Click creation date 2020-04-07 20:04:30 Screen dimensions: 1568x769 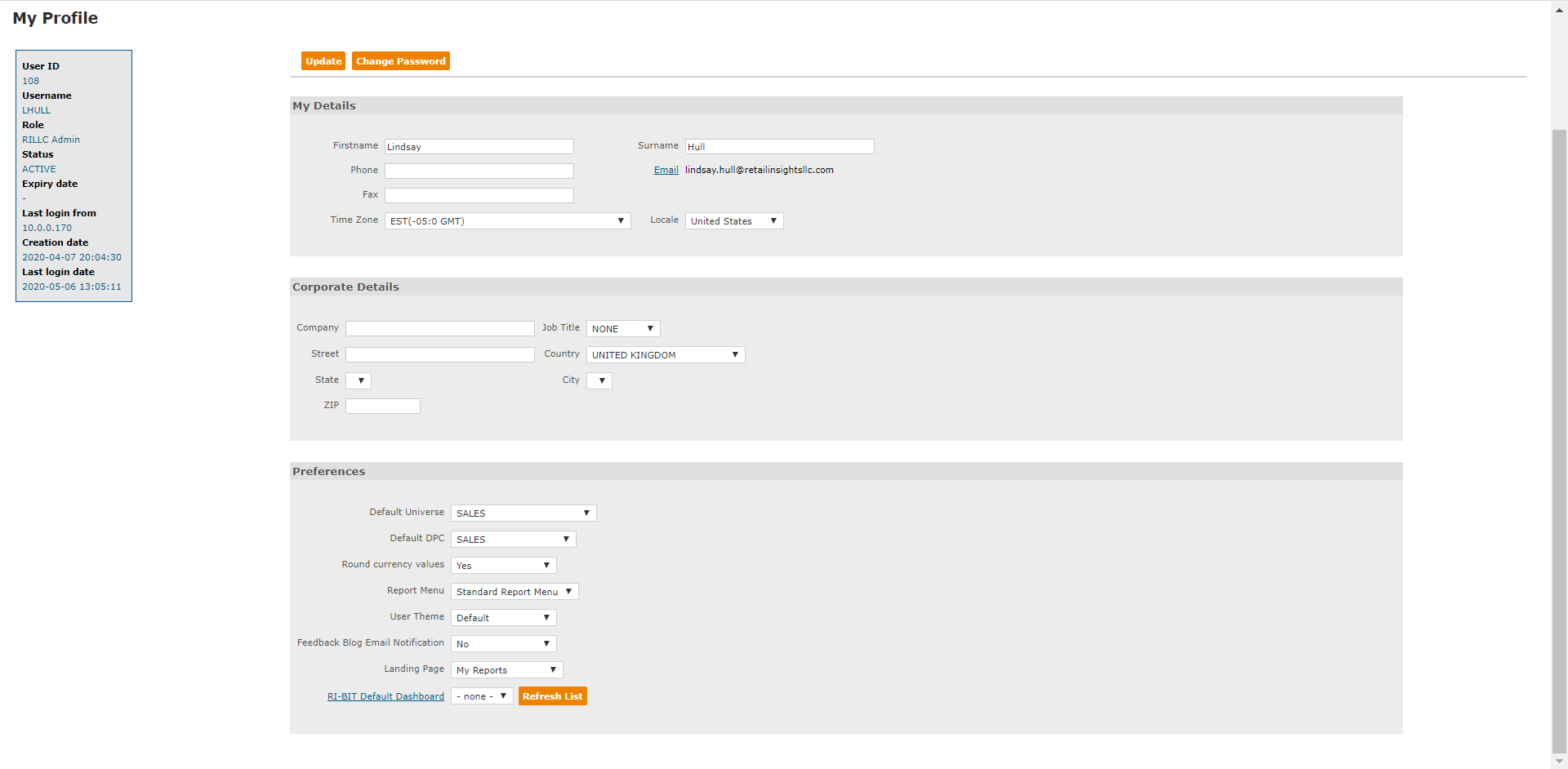click(72, 257)
